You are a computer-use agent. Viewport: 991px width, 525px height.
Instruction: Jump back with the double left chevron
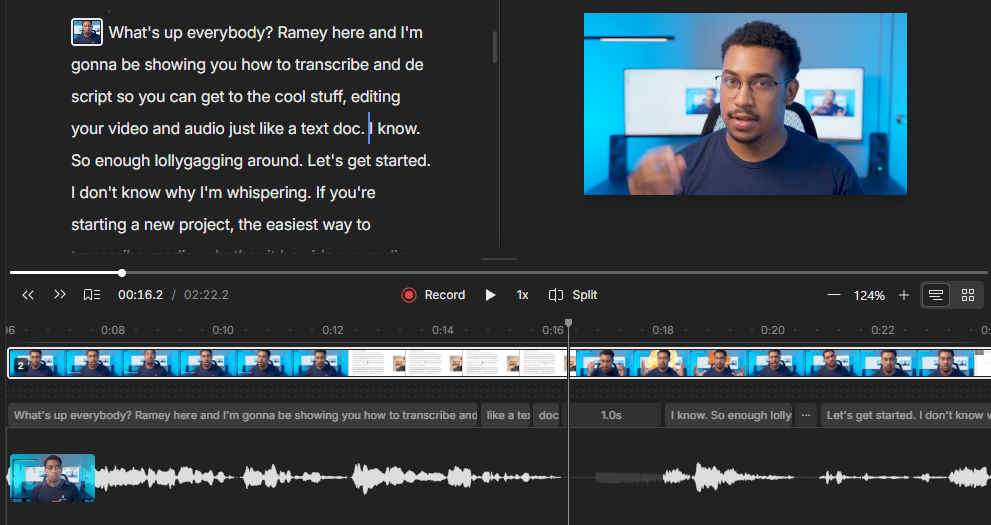(x=28, y=295)
